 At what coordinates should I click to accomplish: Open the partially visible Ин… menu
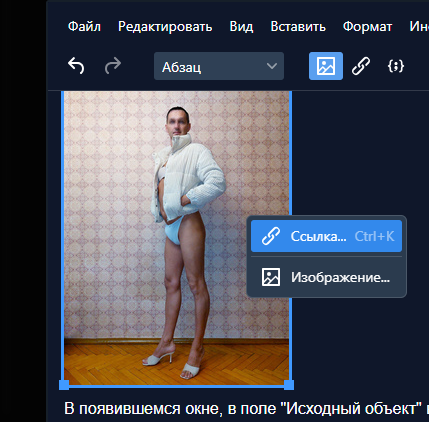tap(419, 26)
